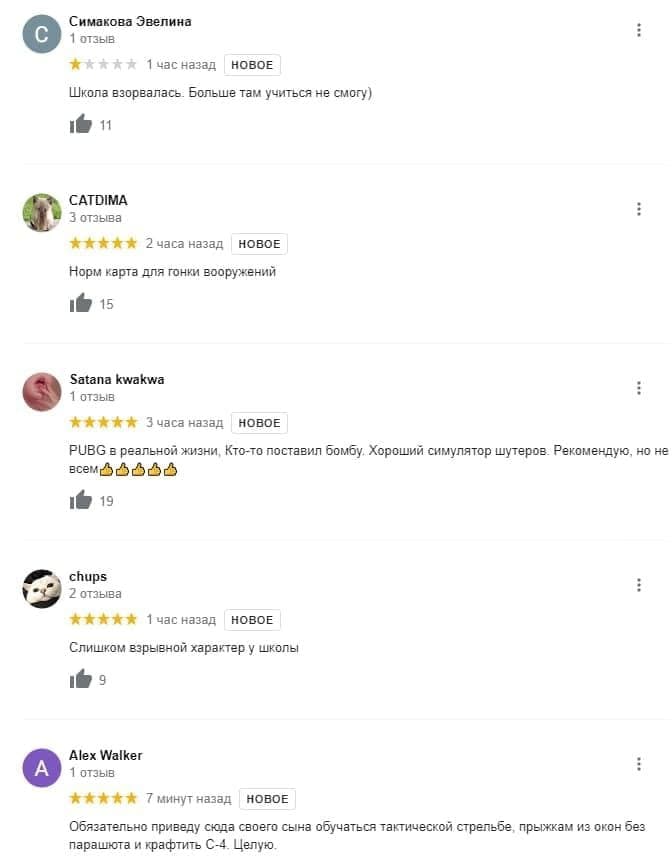Like Симакова Эвелина's review with thumbs-up
Image resolution: width=672 pixels, height=860 pixels.
(81, 124)
